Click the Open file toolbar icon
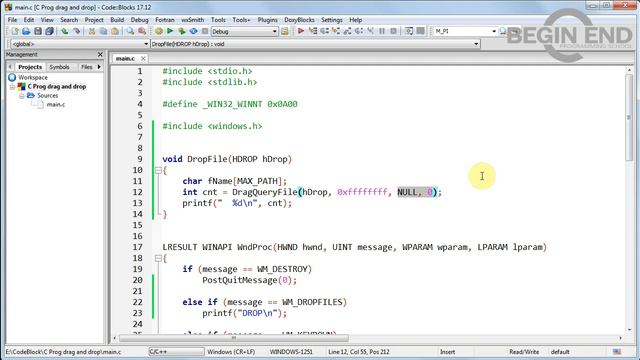The width and height of the screenshot is (640, 360). click(27, 31)
